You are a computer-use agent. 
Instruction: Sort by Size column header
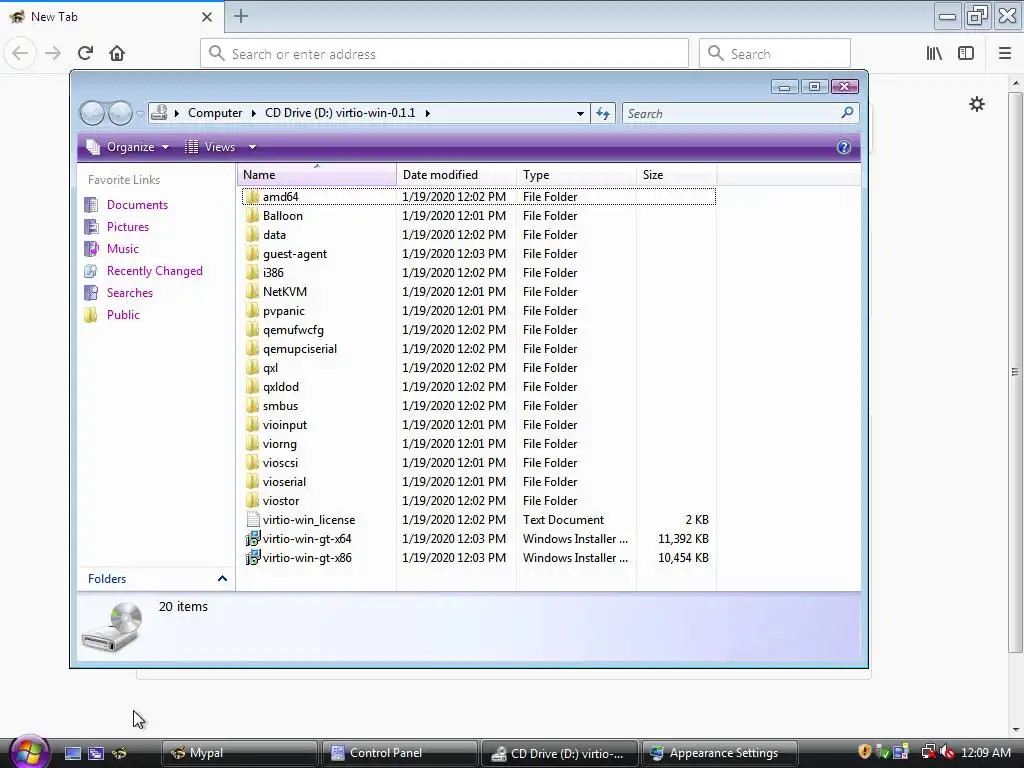(x=676, y=174)
